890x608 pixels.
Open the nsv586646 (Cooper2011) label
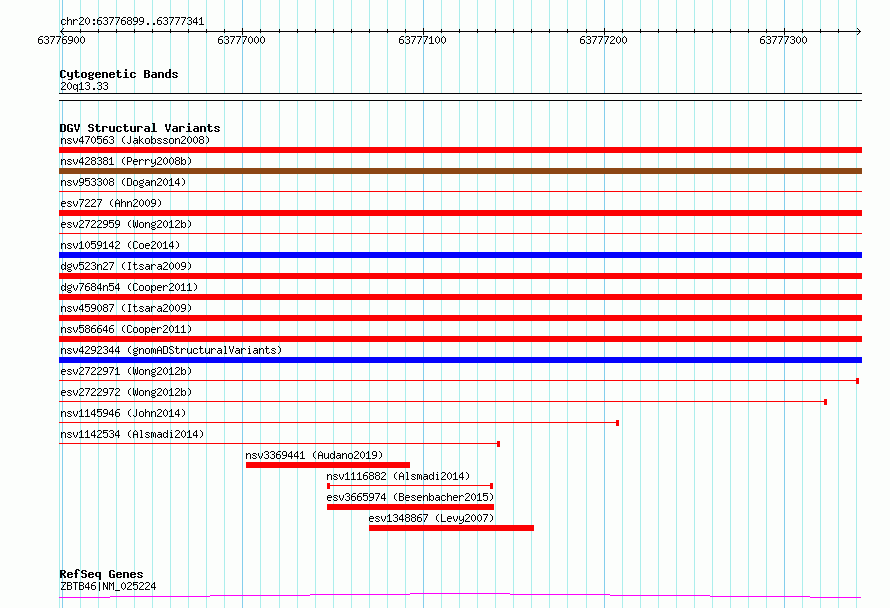point(126,329)
